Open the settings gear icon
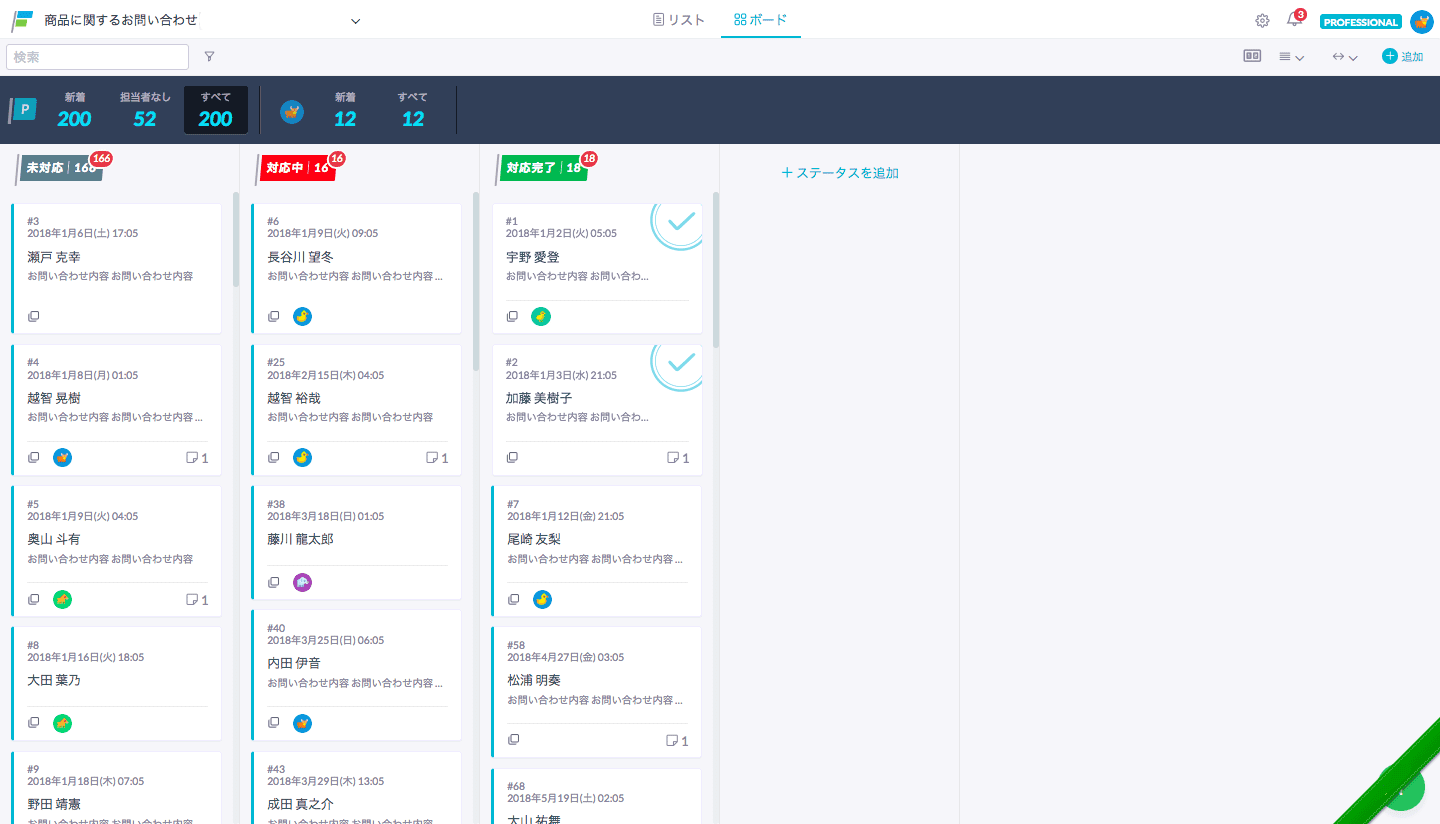The width and height of the screenshot is (1440, 824). coord(1262,21)
